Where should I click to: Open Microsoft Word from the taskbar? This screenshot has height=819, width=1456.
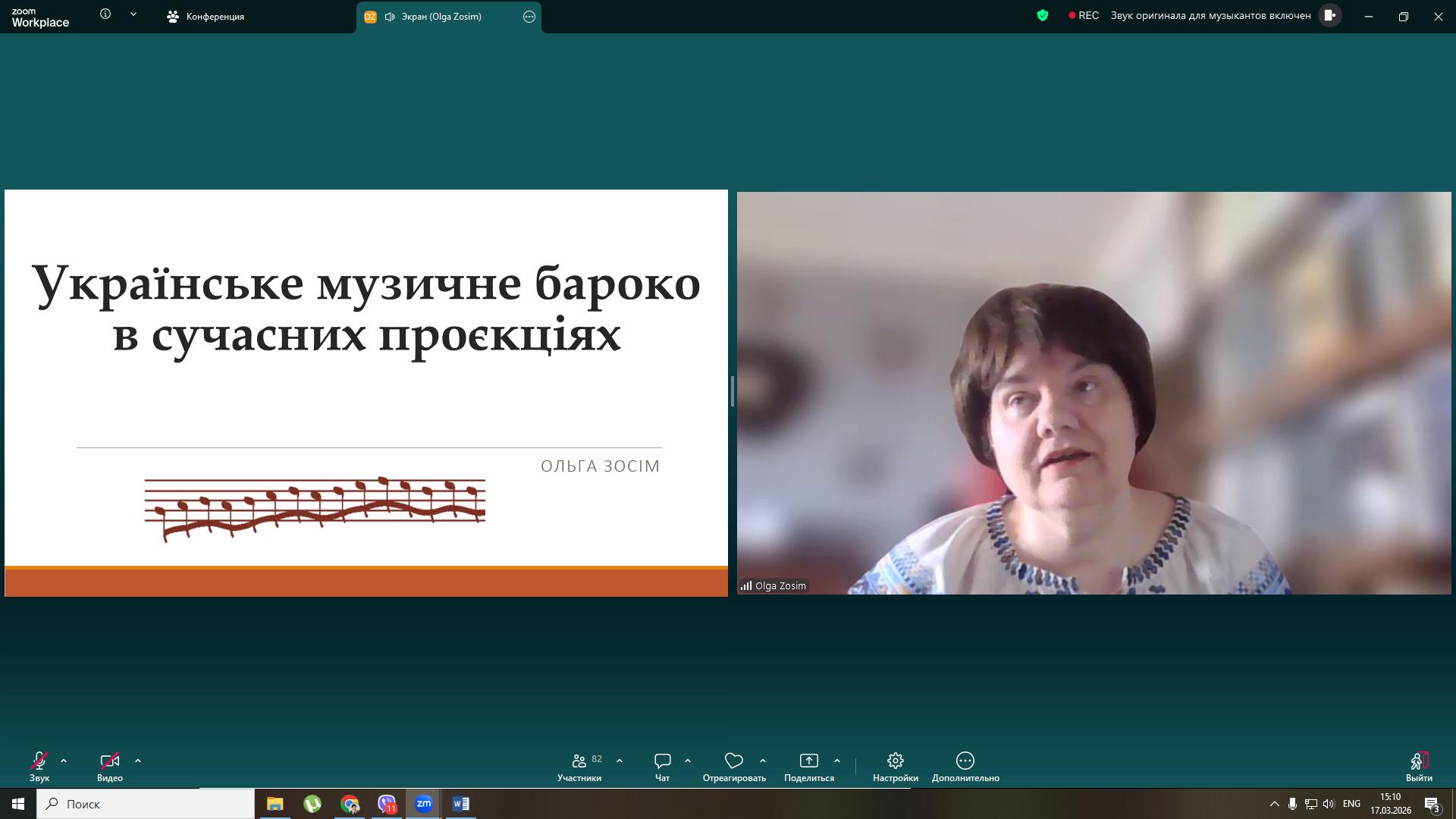coord(460,804)
